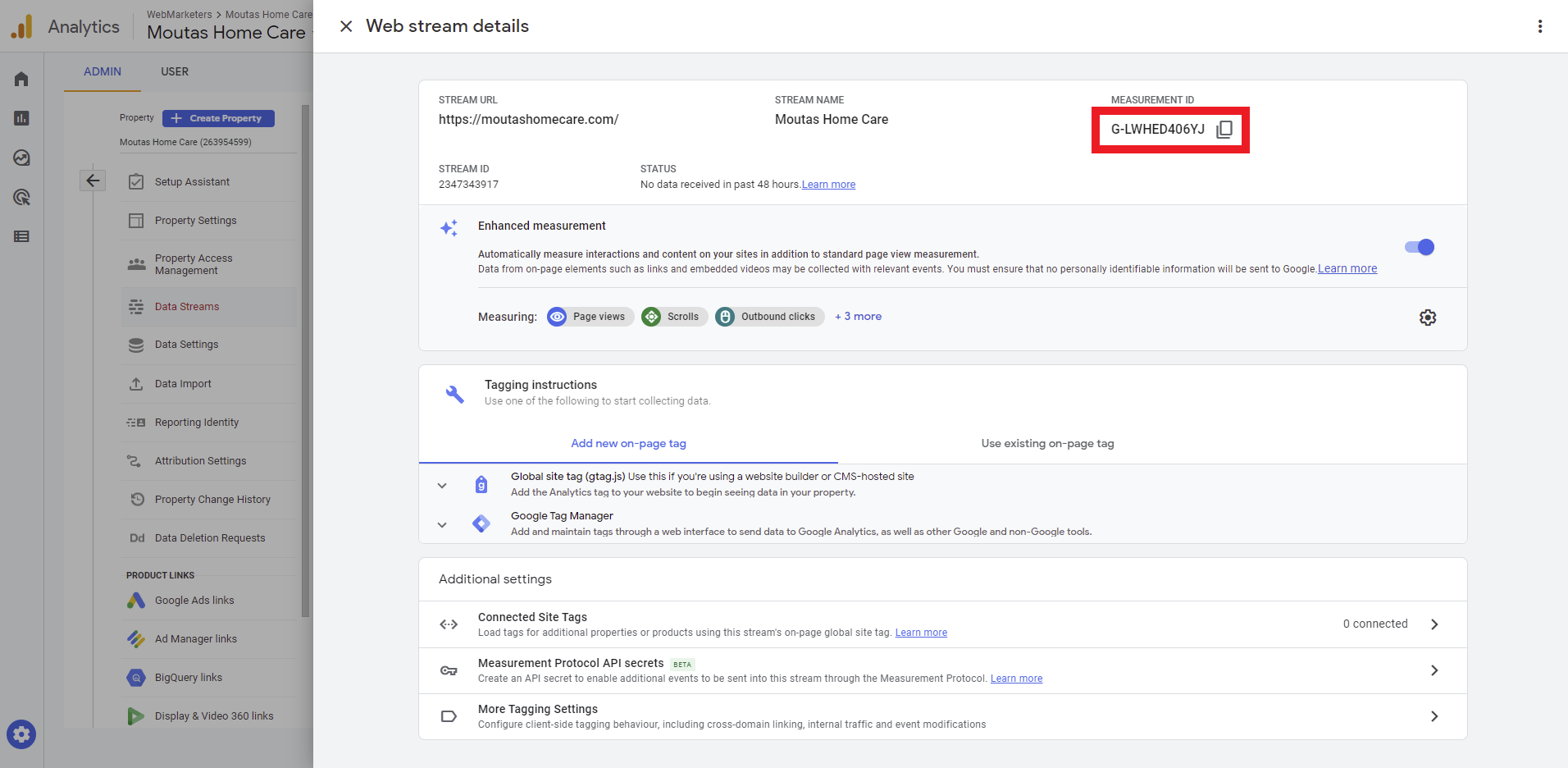Expand the Google Tag Manager section
This screenshot has height=768, width=1568.
[x=442, y=524]
